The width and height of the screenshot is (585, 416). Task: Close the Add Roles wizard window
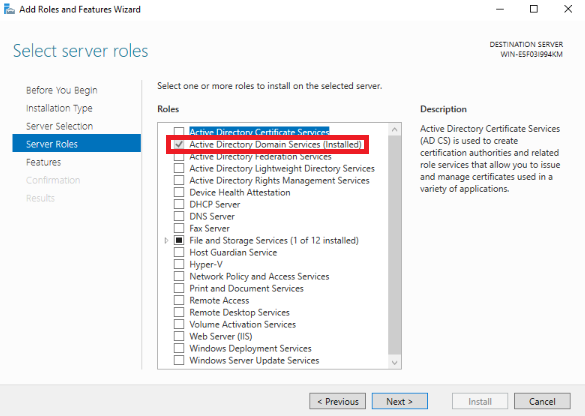pyautogui.click(x=568, y=9)
